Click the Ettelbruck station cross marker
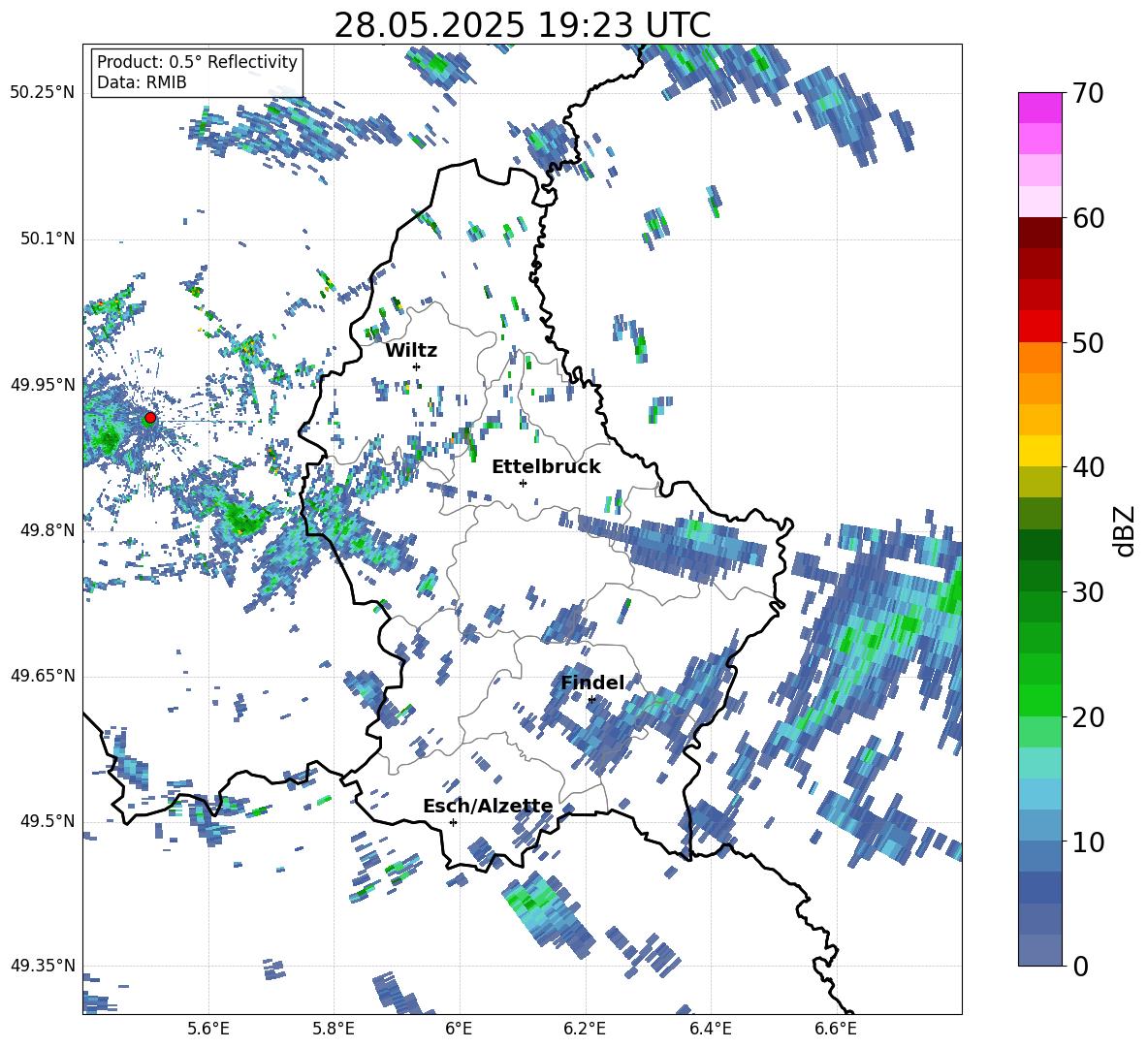 (x=523, y=483)
